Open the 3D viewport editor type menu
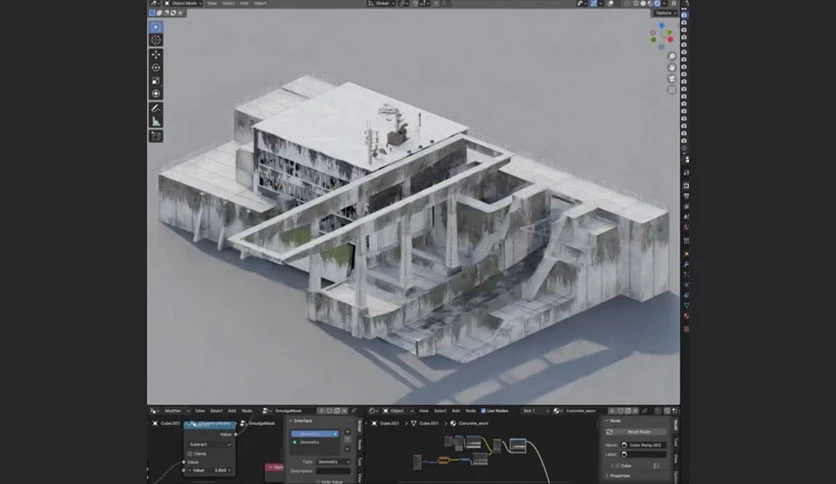Screen dimensions: 836x484 (x=155, y=3)
